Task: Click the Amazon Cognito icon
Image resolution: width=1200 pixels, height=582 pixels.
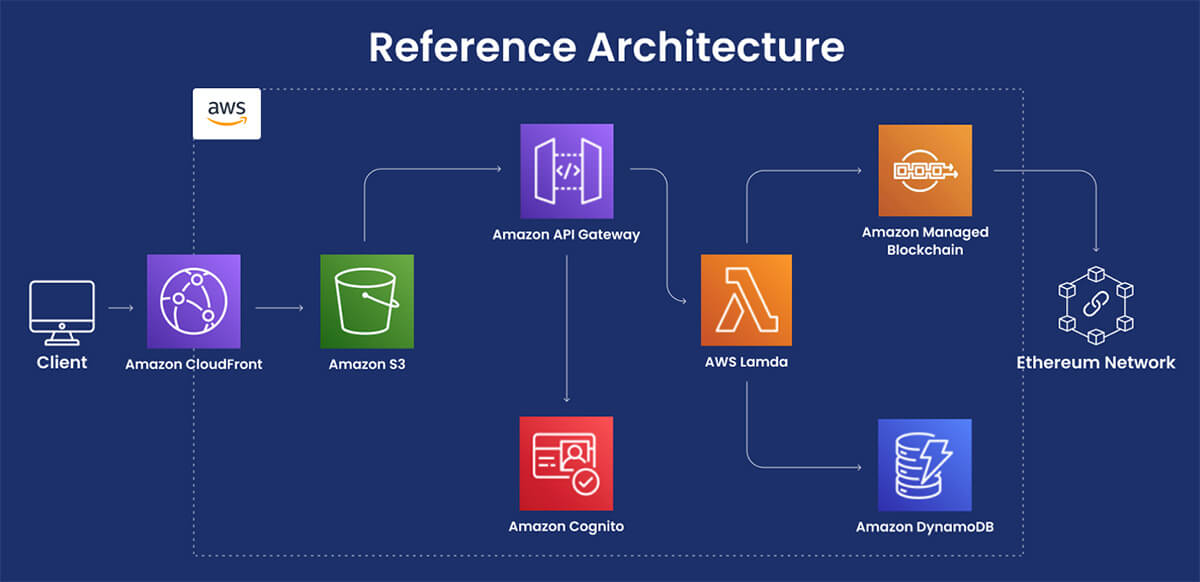Action: (x=566, y=463)
